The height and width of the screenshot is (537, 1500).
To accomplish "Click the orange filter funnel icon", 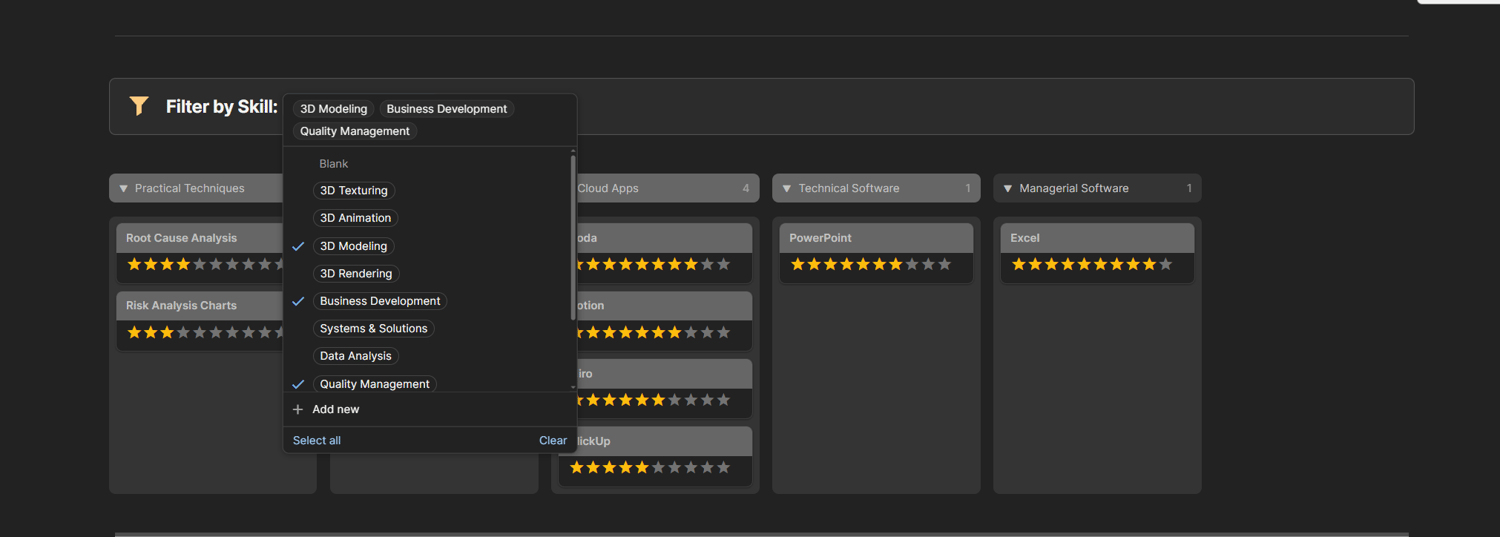I will point(139,105).
